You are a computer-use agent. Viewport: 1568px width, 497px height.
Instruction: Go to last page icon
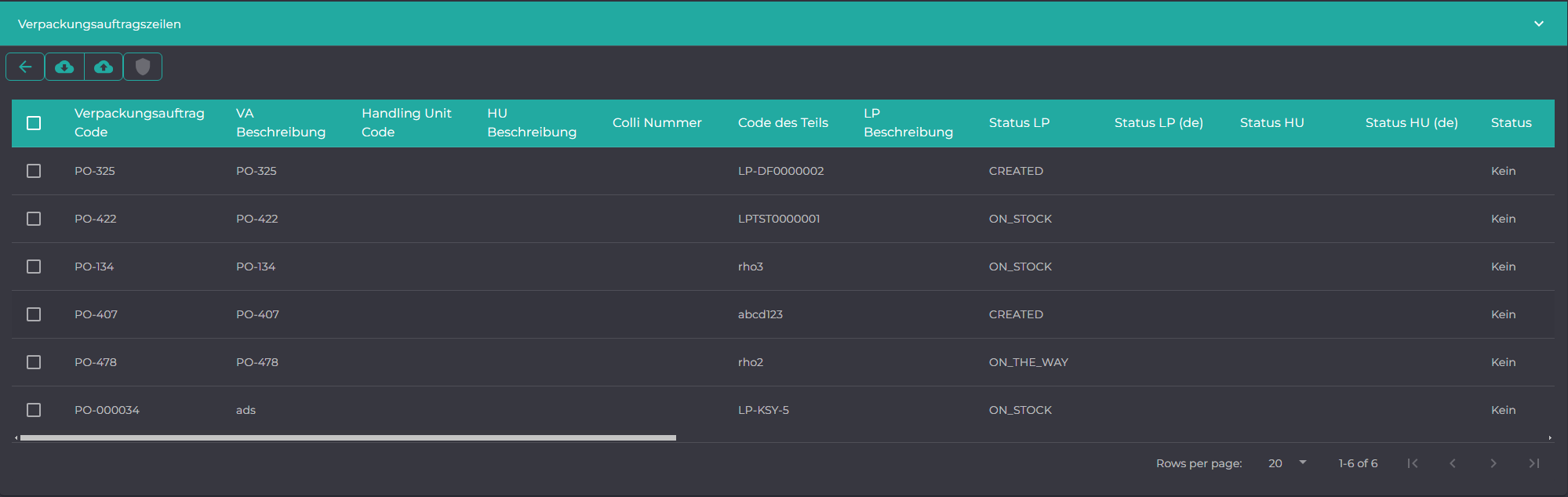coord(1534,463)
